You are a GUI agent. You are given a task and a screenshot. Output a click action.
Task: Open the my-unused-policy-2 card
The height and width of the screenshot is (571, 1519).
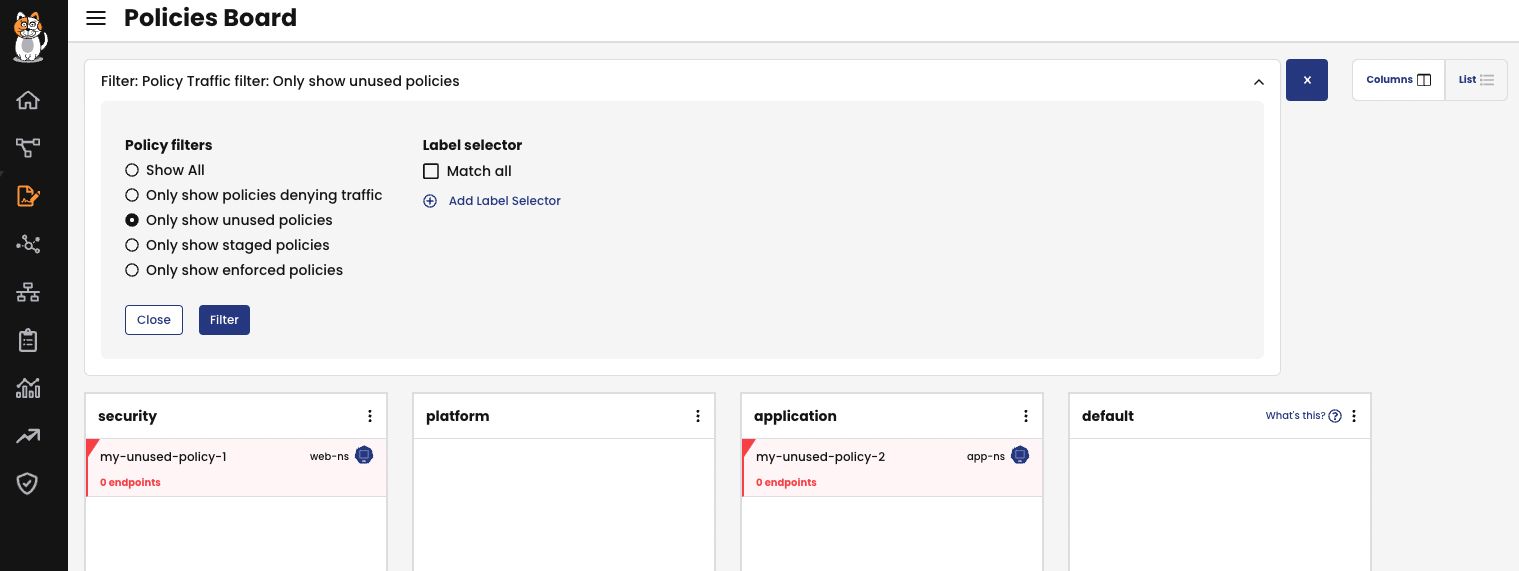tap(892, 467)
